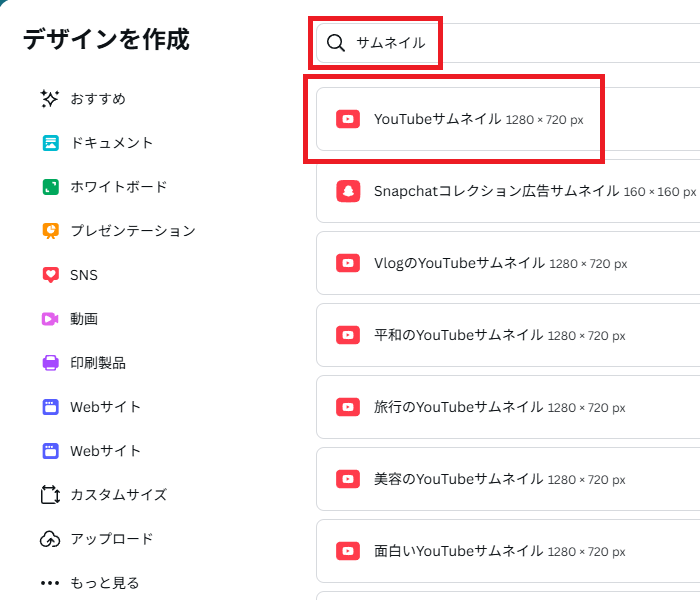This screenshot has height=600, width=700.
Task: Click the three-dots もっと見る icon
Action: [50, 583]
